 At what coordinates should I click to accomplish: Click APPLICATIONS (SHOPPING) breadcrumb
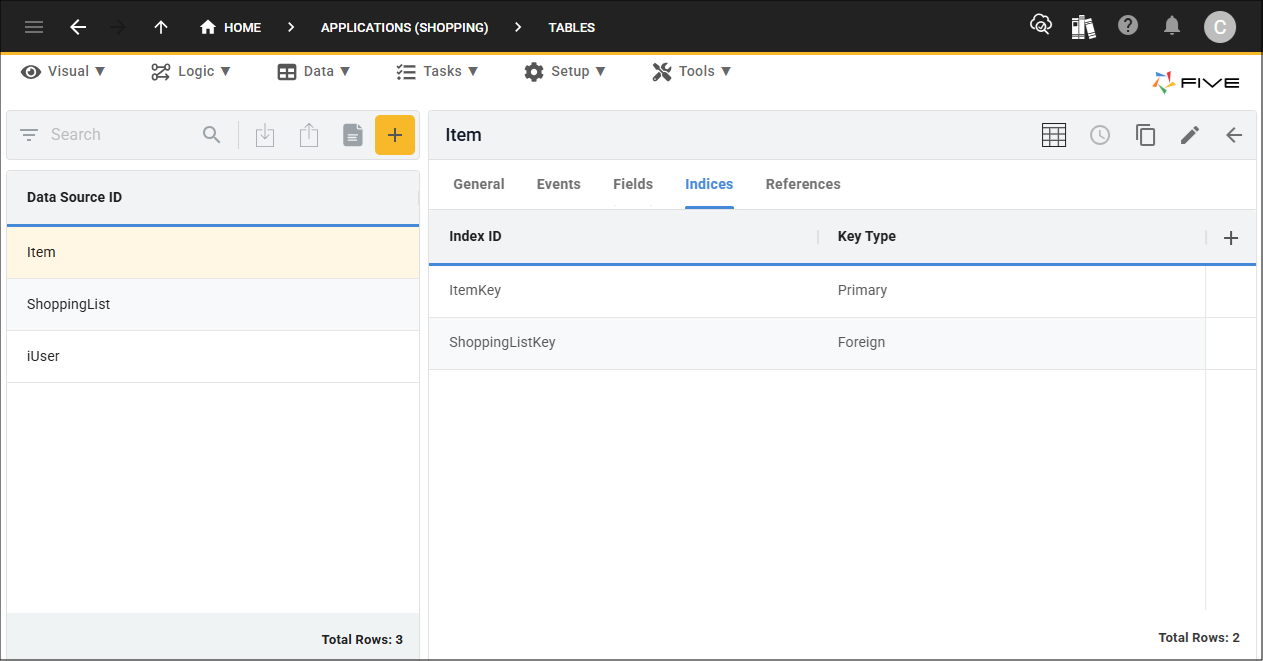[x=404, y=27]
